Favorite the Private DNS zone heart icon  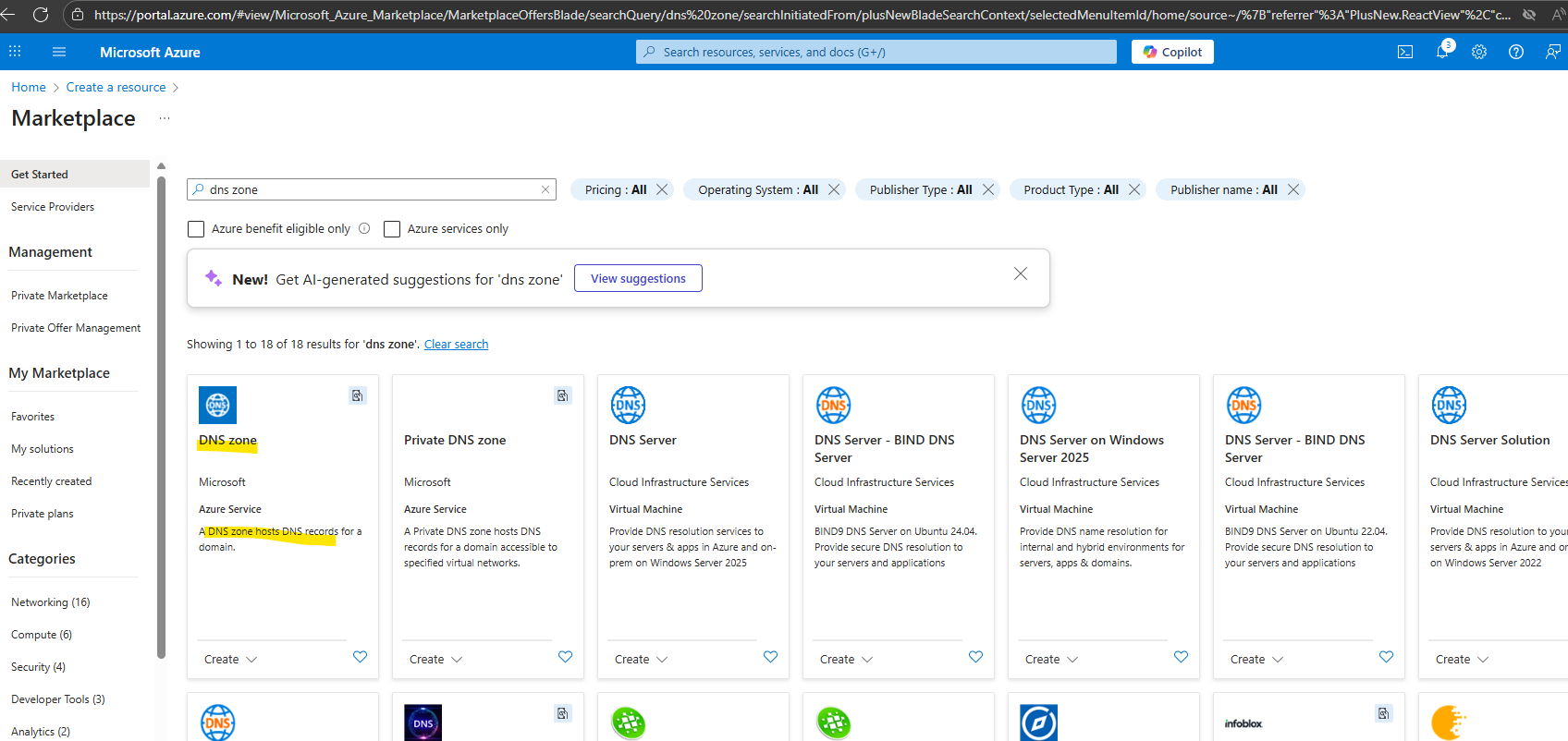click(x=565, y=657)
